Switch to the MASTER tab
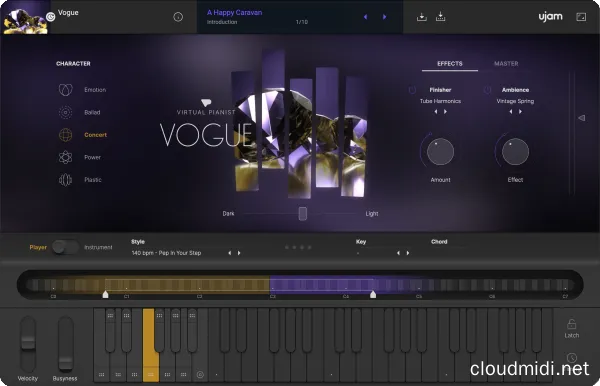This screenshot has width=600, height=386. (506, 64)
